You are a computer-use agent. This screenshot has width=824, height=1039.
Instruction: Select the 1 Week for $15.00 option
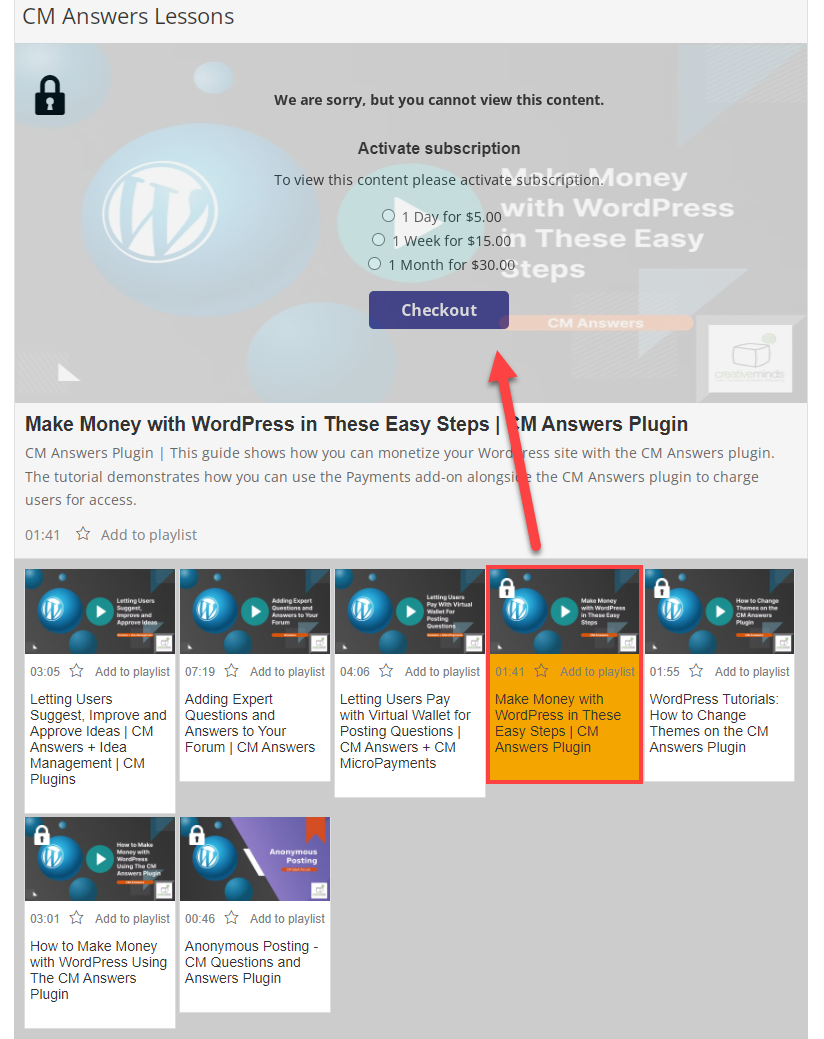coord(378,240)
